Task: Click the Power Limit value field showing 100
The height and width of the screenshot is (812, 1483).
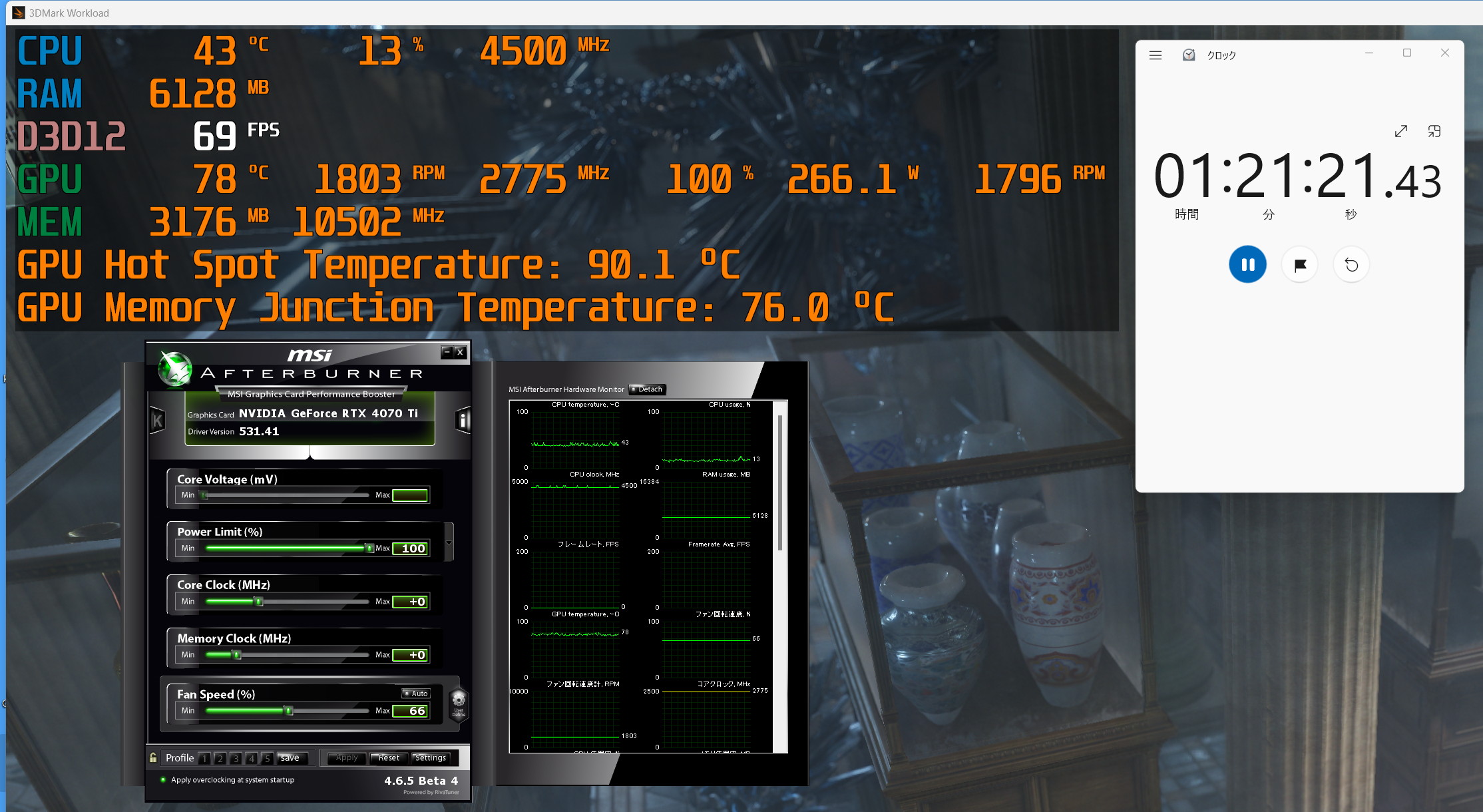Action: pos(410,548)
